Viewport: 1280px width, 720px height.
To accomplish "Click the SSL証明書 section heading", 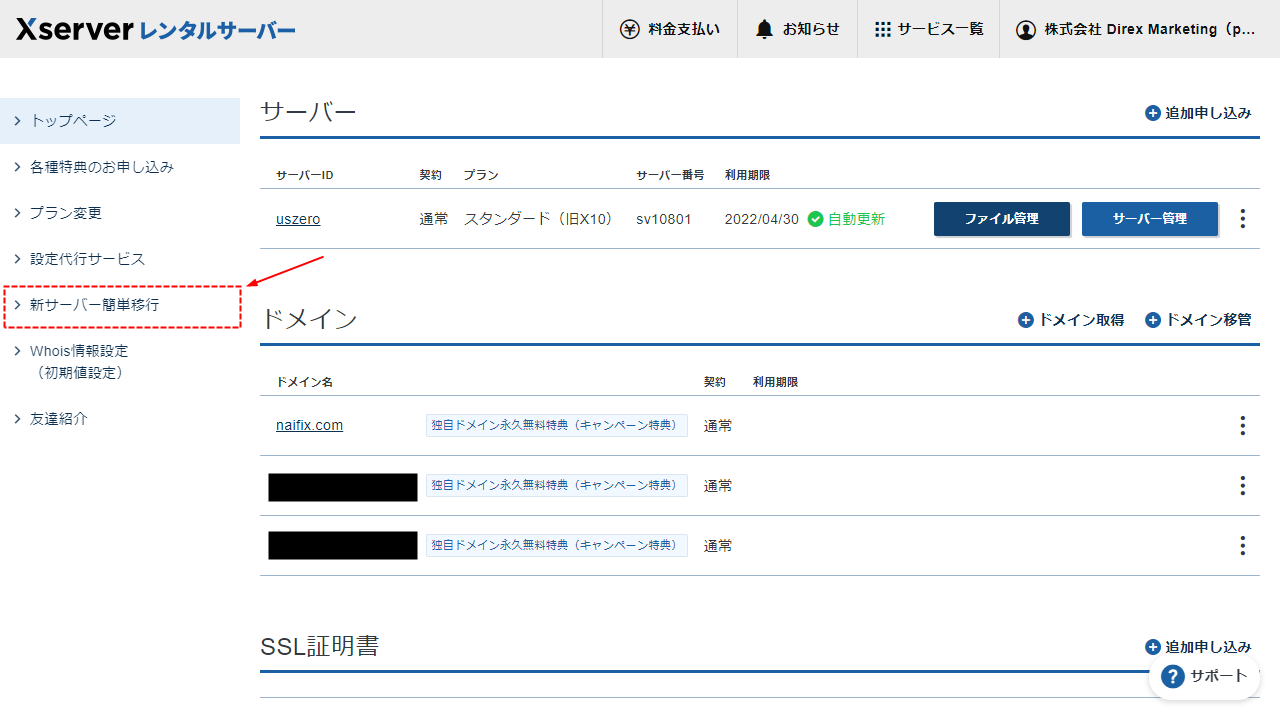I will tap(319, 646).
